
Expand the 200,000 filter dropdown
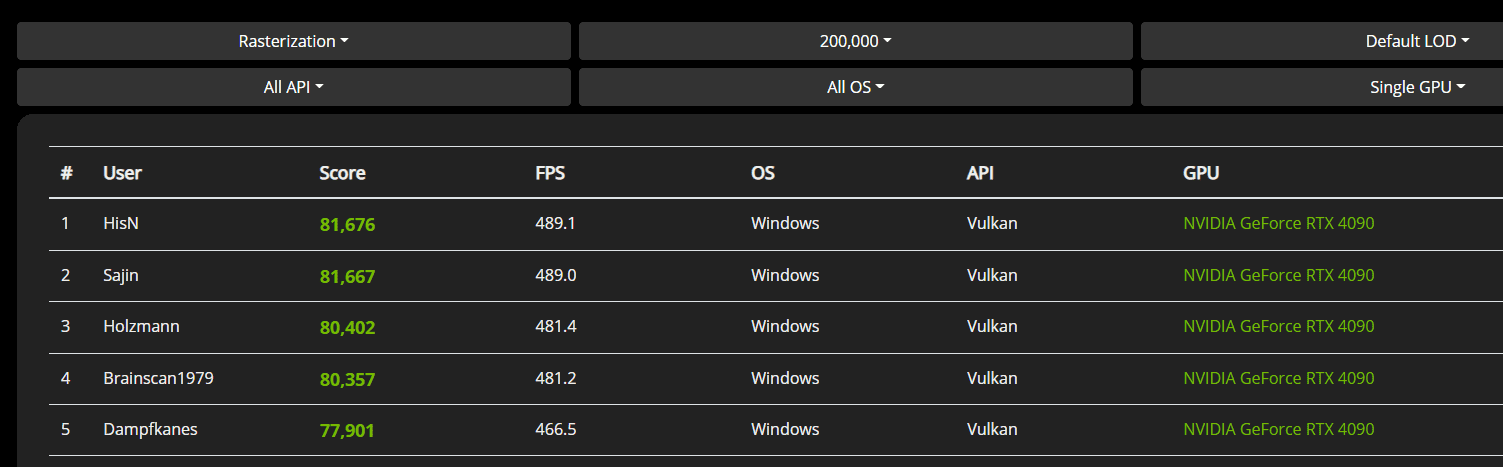[855, 41]
